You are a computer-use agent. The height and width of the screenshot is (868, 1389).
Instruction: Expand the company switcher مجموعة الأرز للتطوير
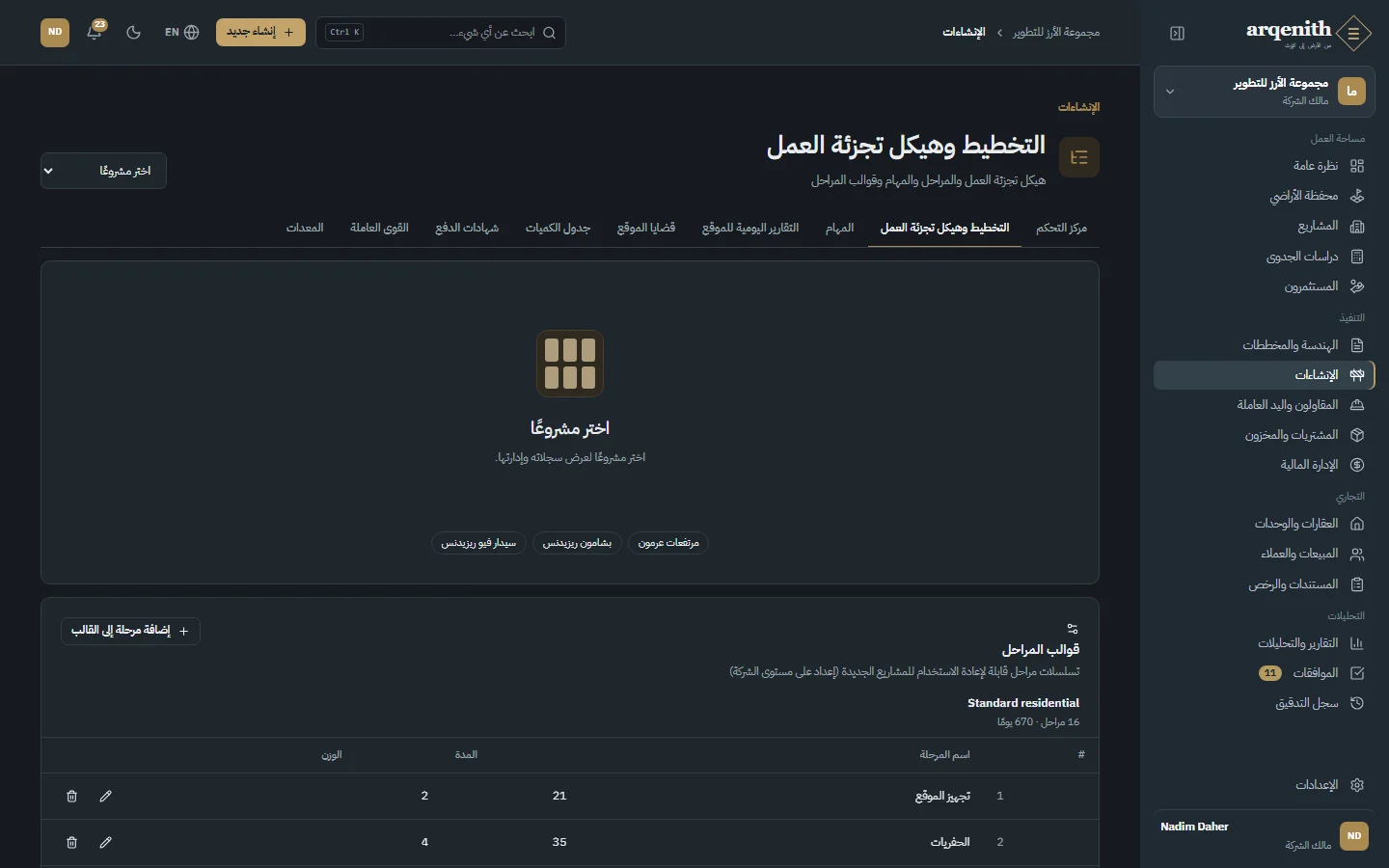pyautogui.click(x=1265, y=92)
